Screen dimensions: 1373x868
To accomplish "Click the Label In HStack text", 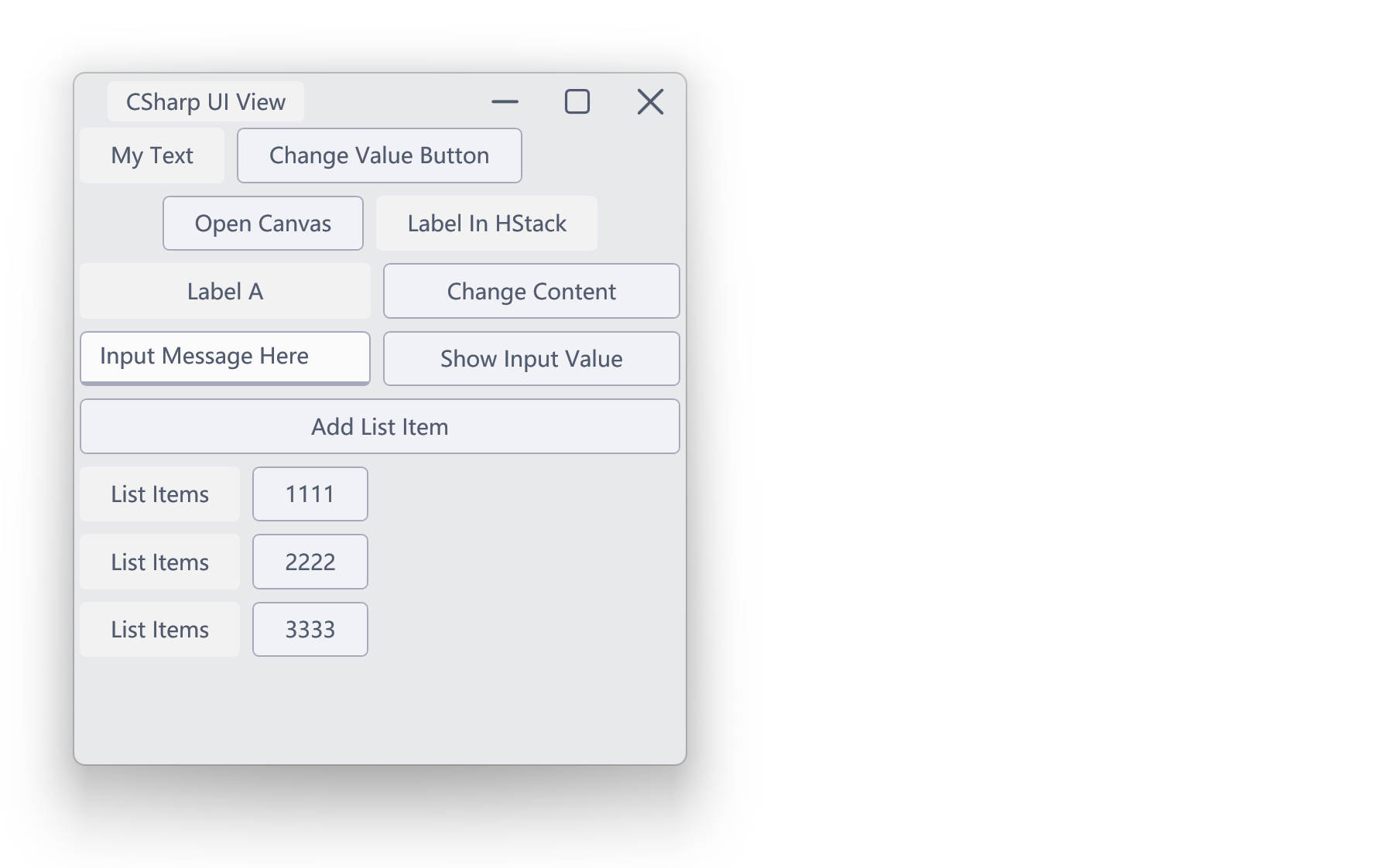I will tap(487, 224).
